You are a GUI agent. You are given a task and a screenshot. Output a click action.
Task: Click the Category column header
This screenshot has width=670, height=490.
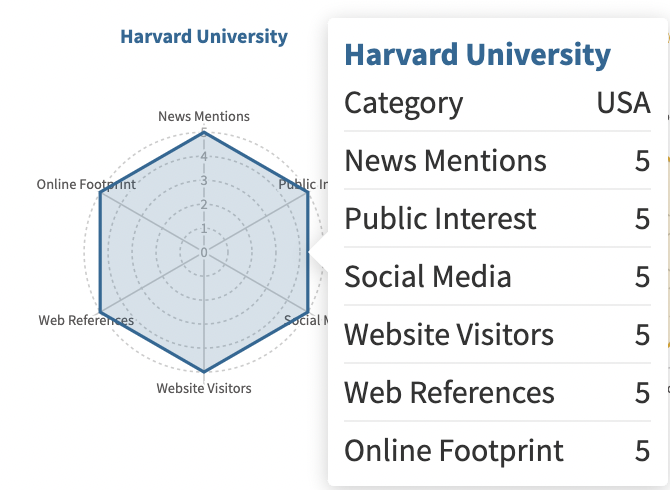click(403, 103)
